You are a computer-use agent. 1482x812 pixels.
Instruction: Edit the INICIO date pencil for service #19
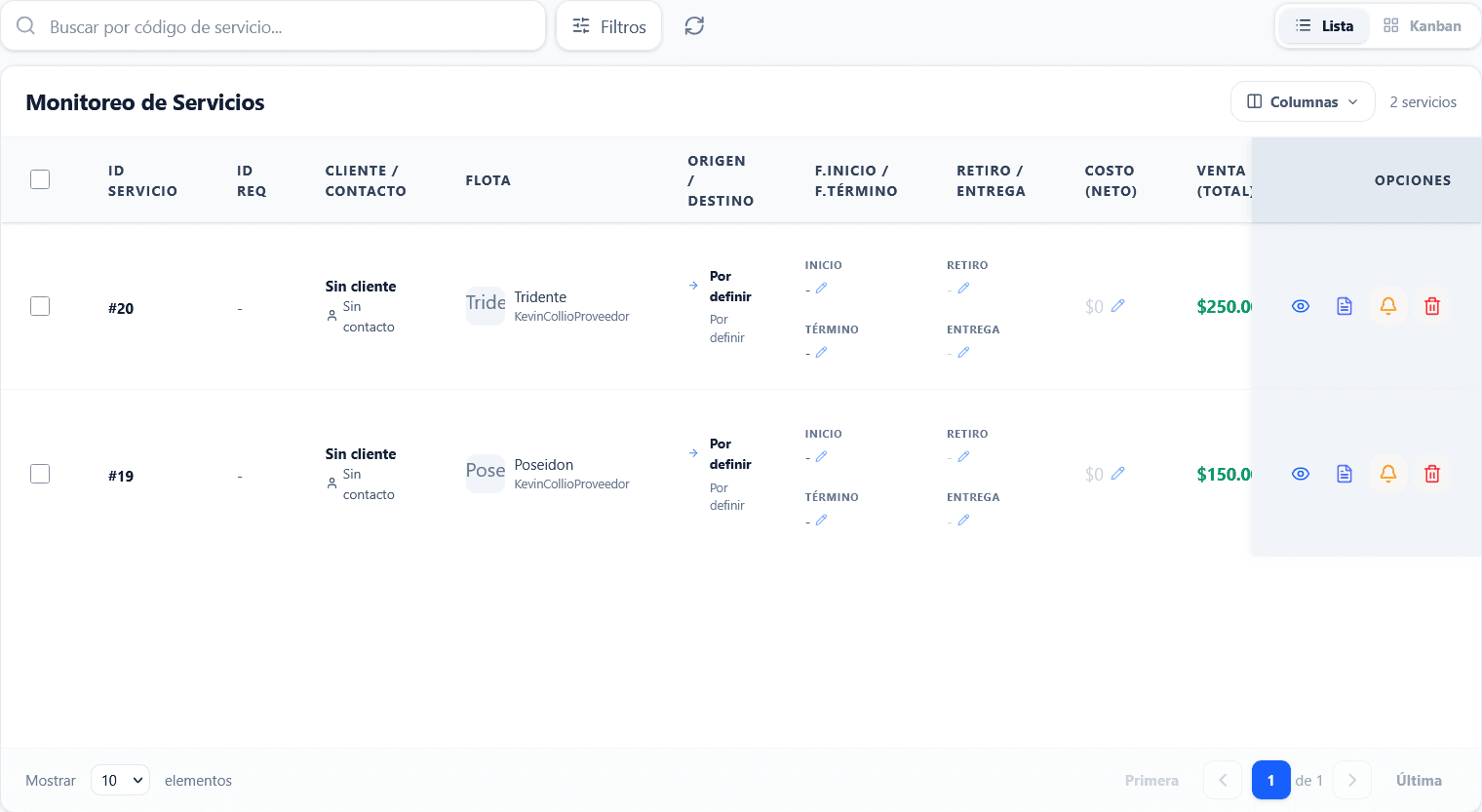[821, 456]
